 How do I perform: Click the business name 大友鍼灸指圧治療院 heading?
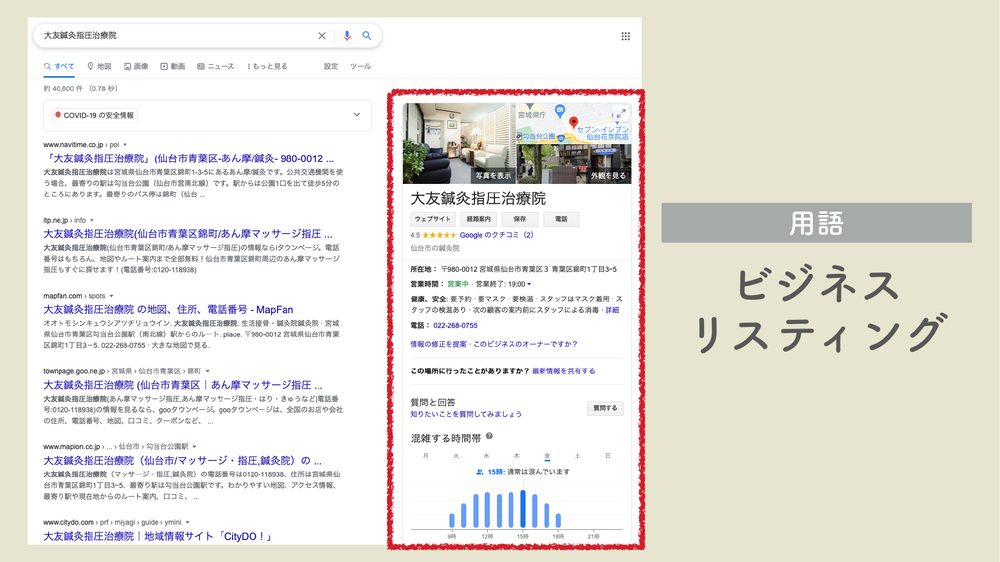(478, 199)
